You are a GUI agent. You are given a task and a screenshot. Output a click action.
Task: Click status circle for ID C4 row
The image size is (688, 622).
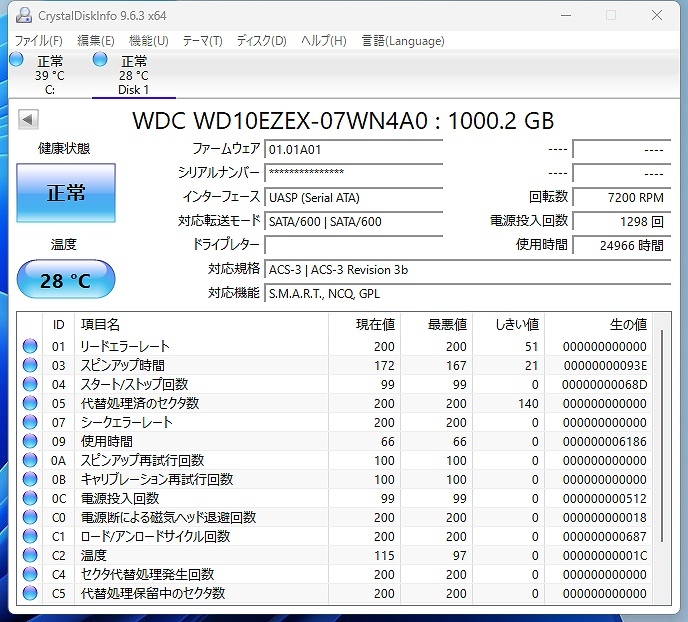[x=30, y=574]
